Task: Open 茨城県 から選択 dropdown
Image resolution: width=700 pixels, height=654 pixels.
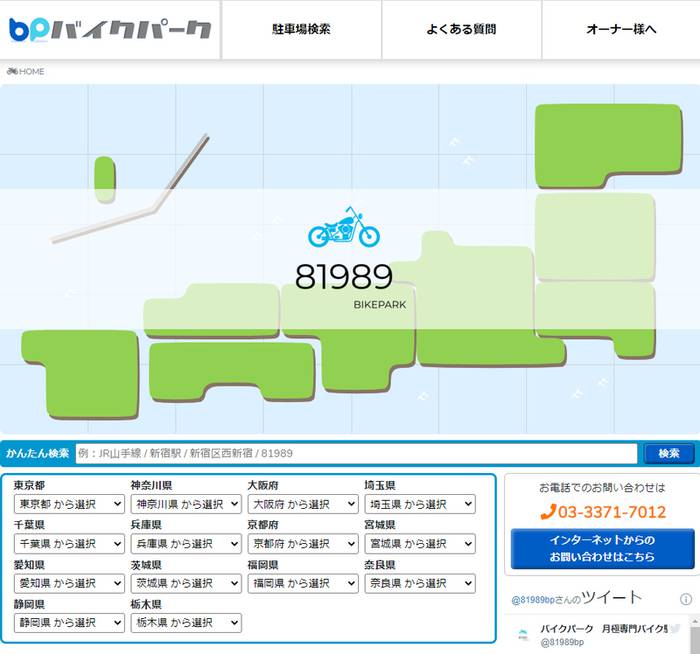Action: coord(186,583)
